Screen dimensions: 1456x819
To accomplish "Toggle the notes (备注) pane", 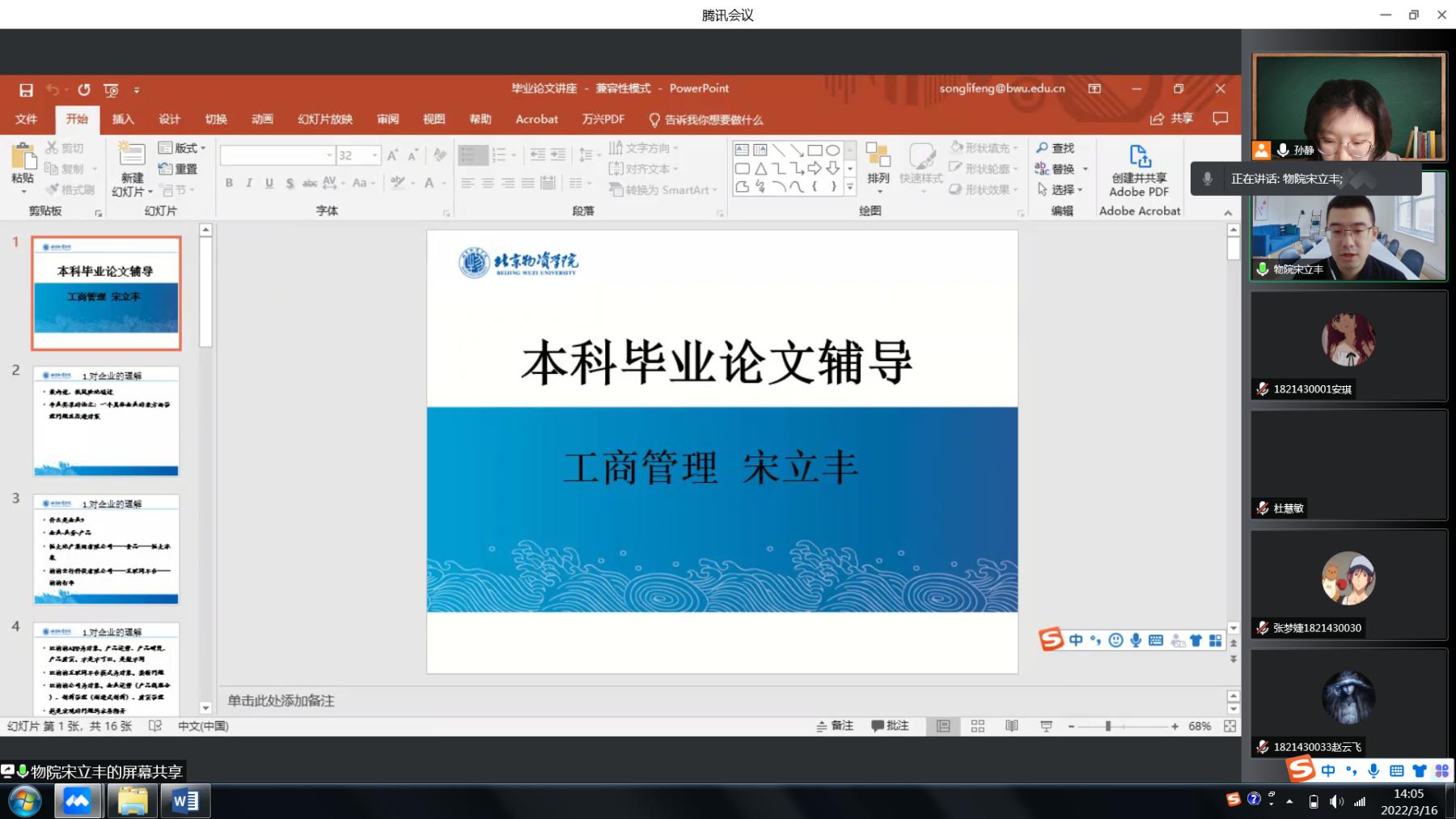I will point(835,726).
